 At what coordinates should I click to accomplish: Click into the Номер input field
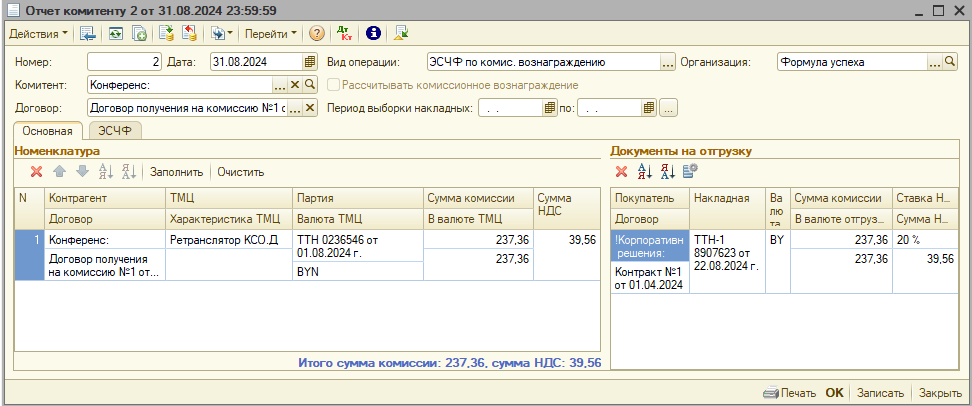pos(123,62)
